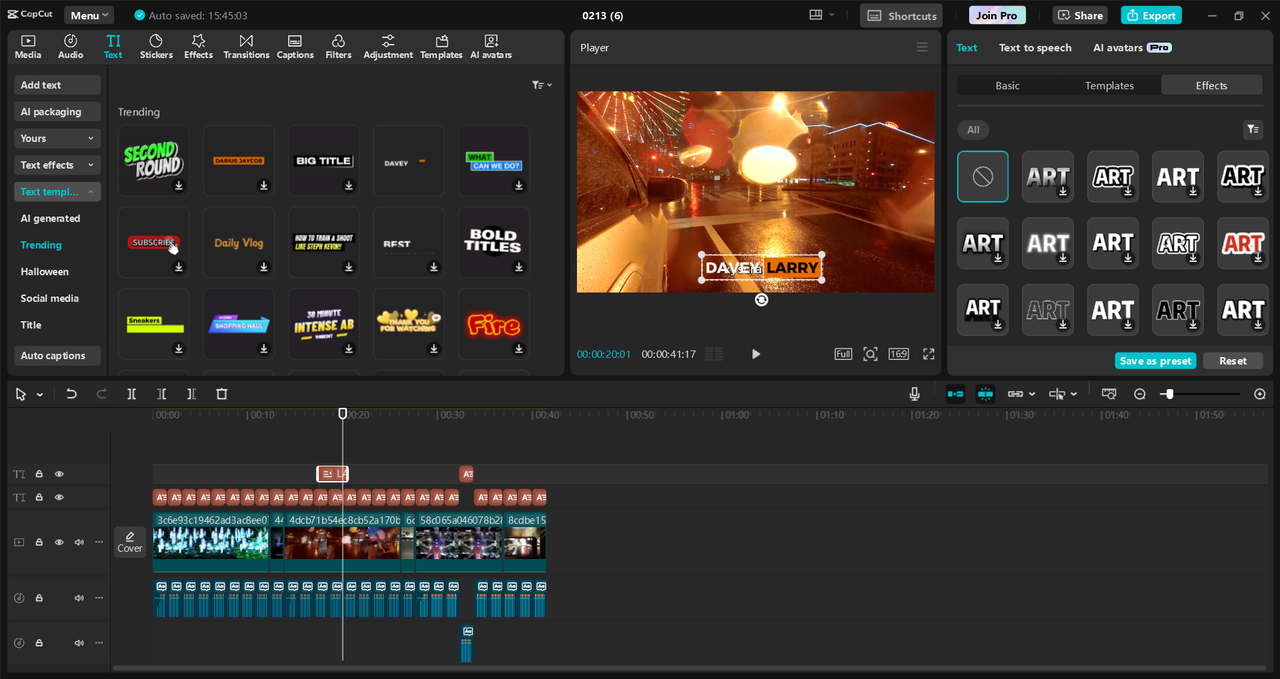
Task: Open the Audio panel
Action: [x=71, y=46]
